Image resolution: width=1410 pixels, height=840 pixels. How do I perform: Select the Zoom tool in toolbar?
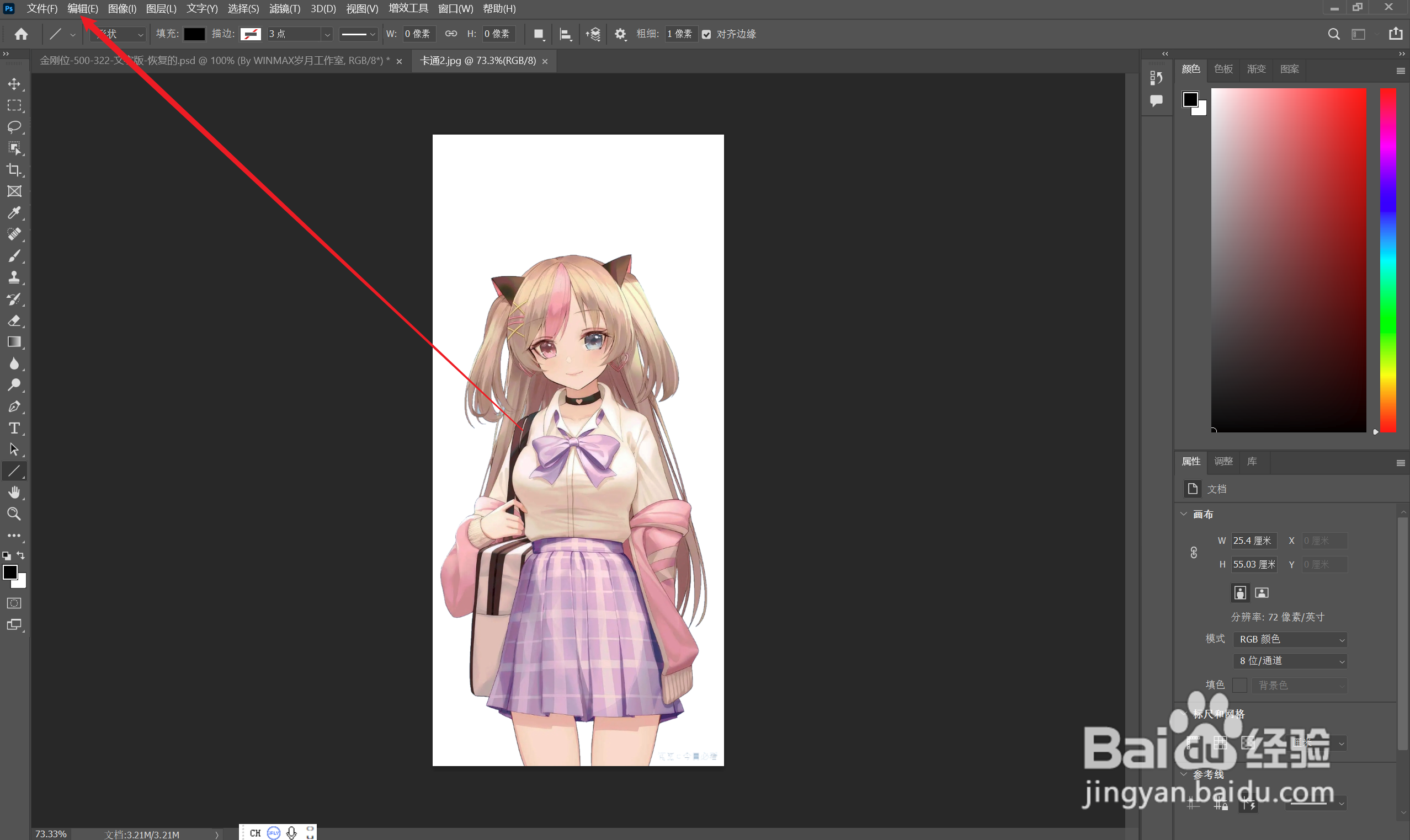pos(14,514)
